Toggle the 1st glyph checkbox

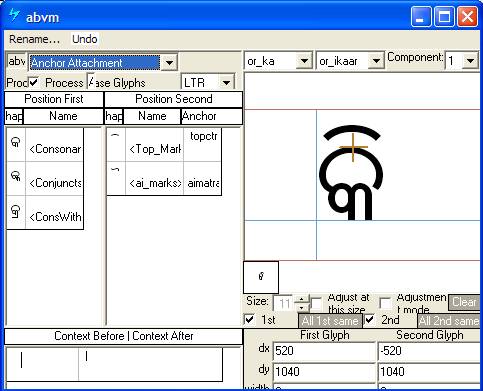point(249,319)
